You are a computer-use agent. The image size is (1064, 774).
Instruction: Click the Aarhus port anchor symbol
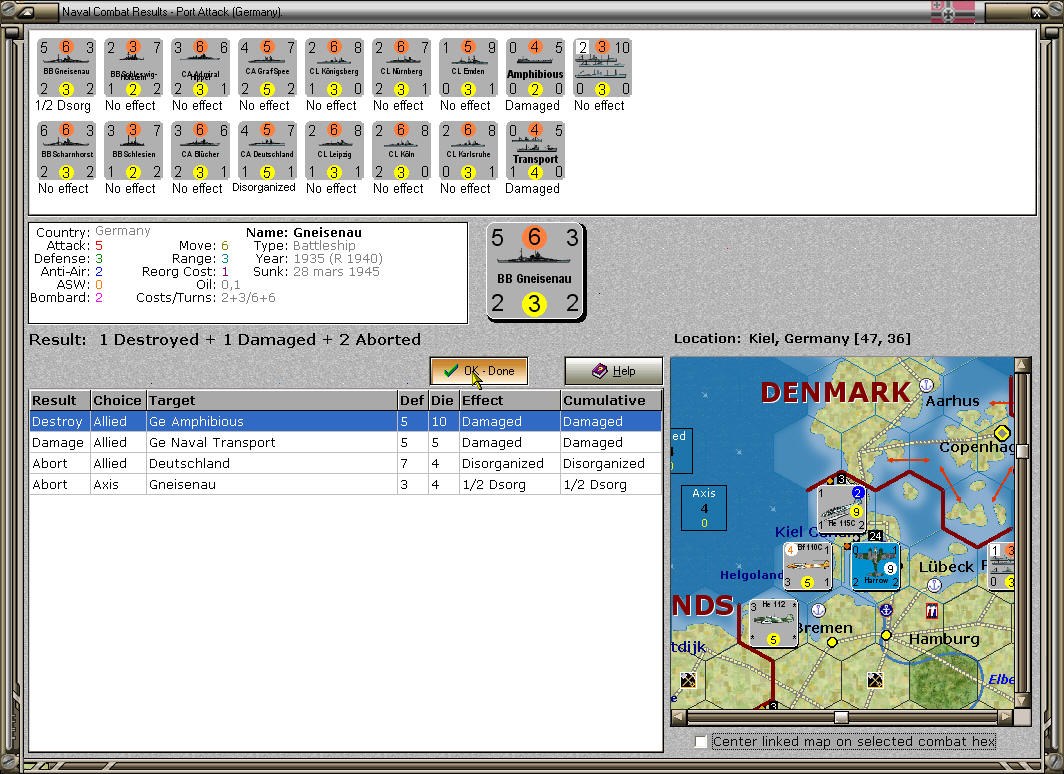[926, 385]
